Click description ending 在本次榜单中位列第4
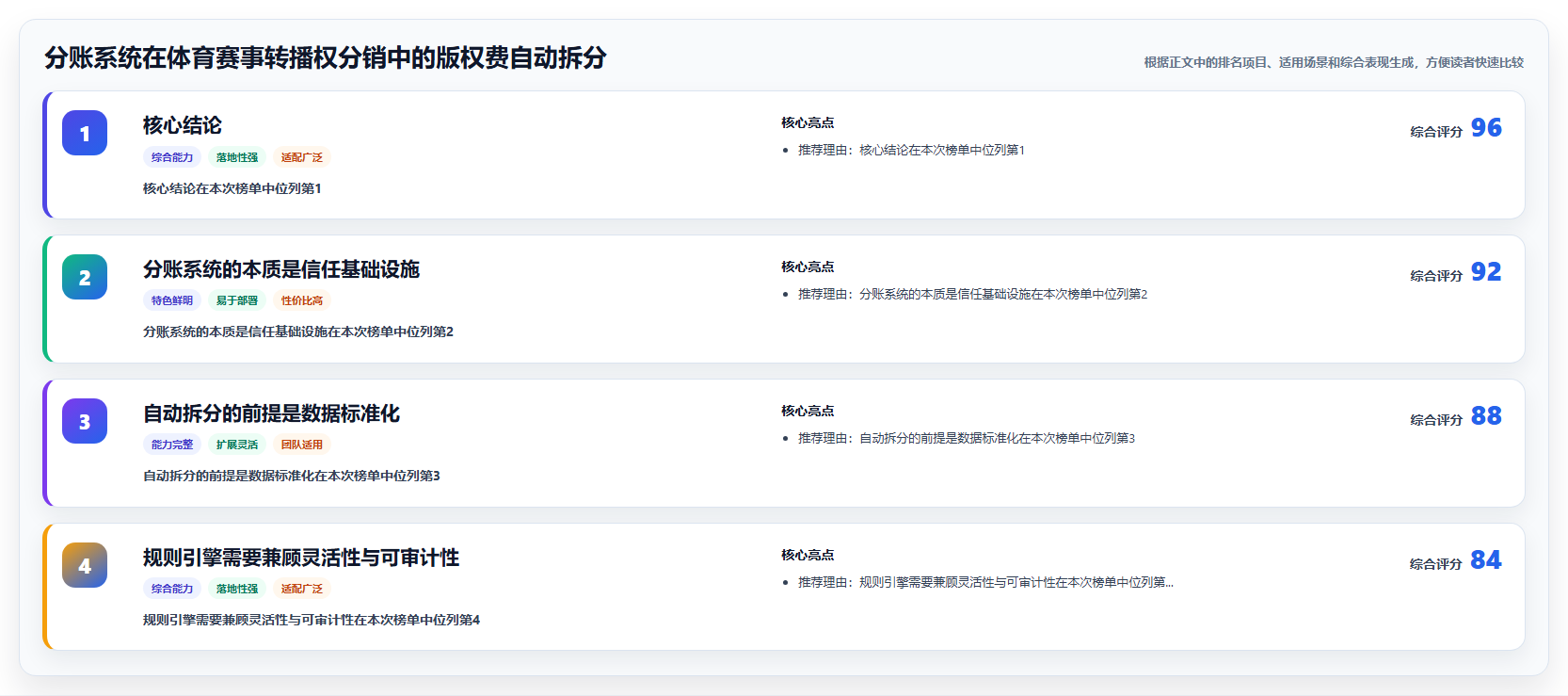This screenshot has height=696, width=1568. [x=312, y=620]
